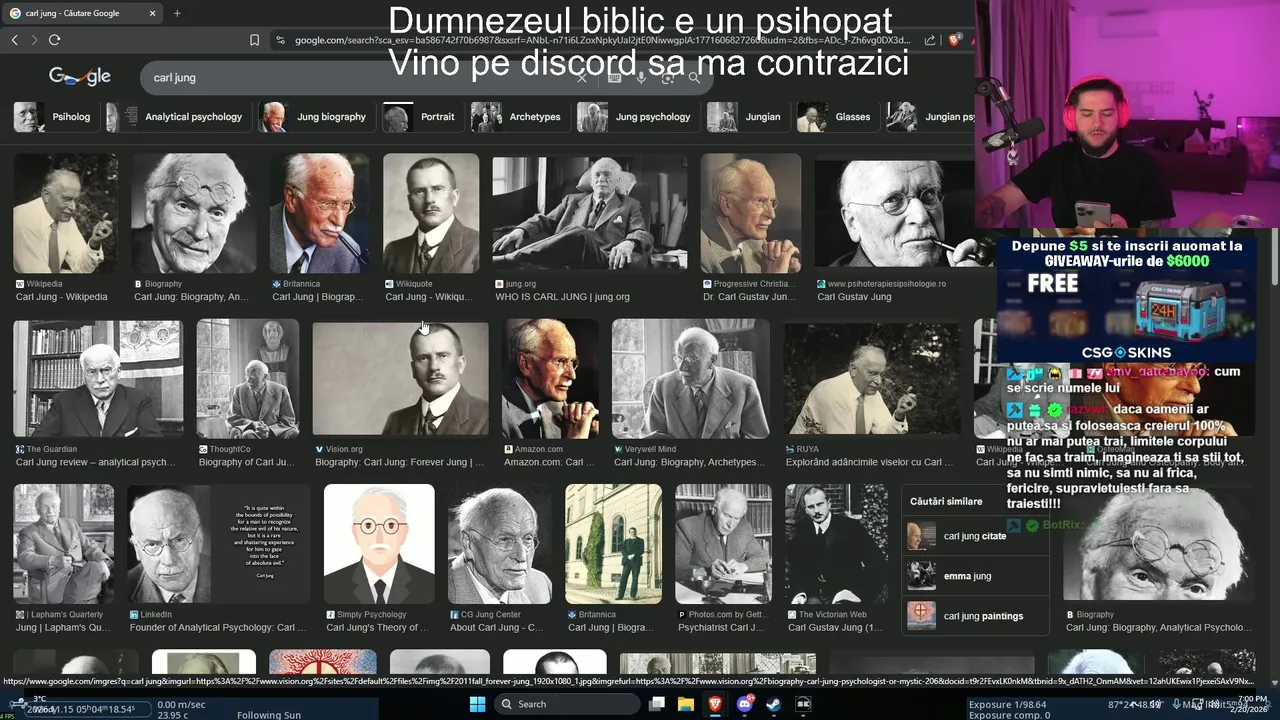This screenshot has height=720, width=1280.
Task: Select the 'Jung biography' chip
Action: (315, 117)
